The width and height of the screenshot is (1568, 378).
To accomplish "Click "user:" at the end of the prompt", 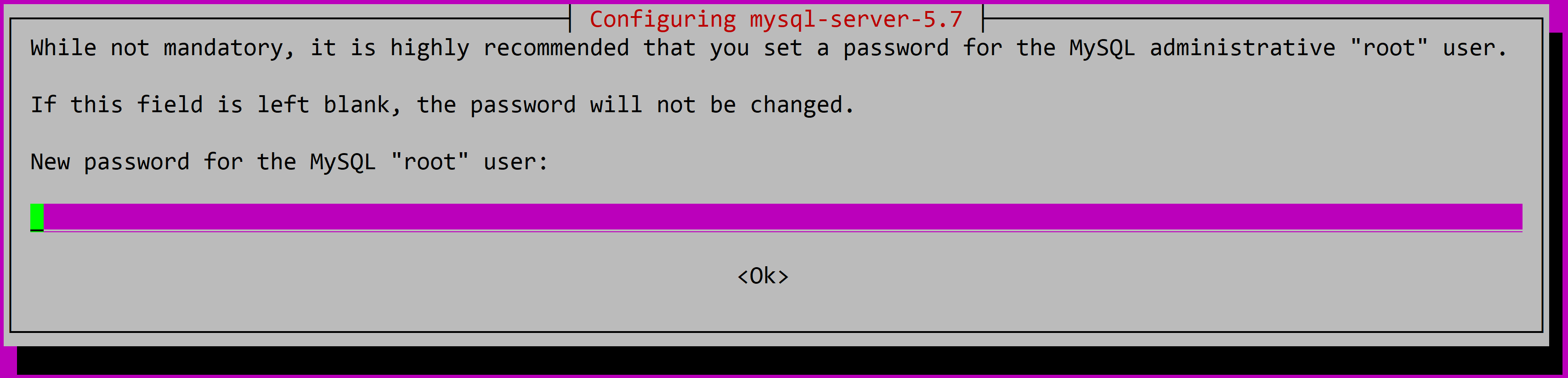I will click(515, 162).
